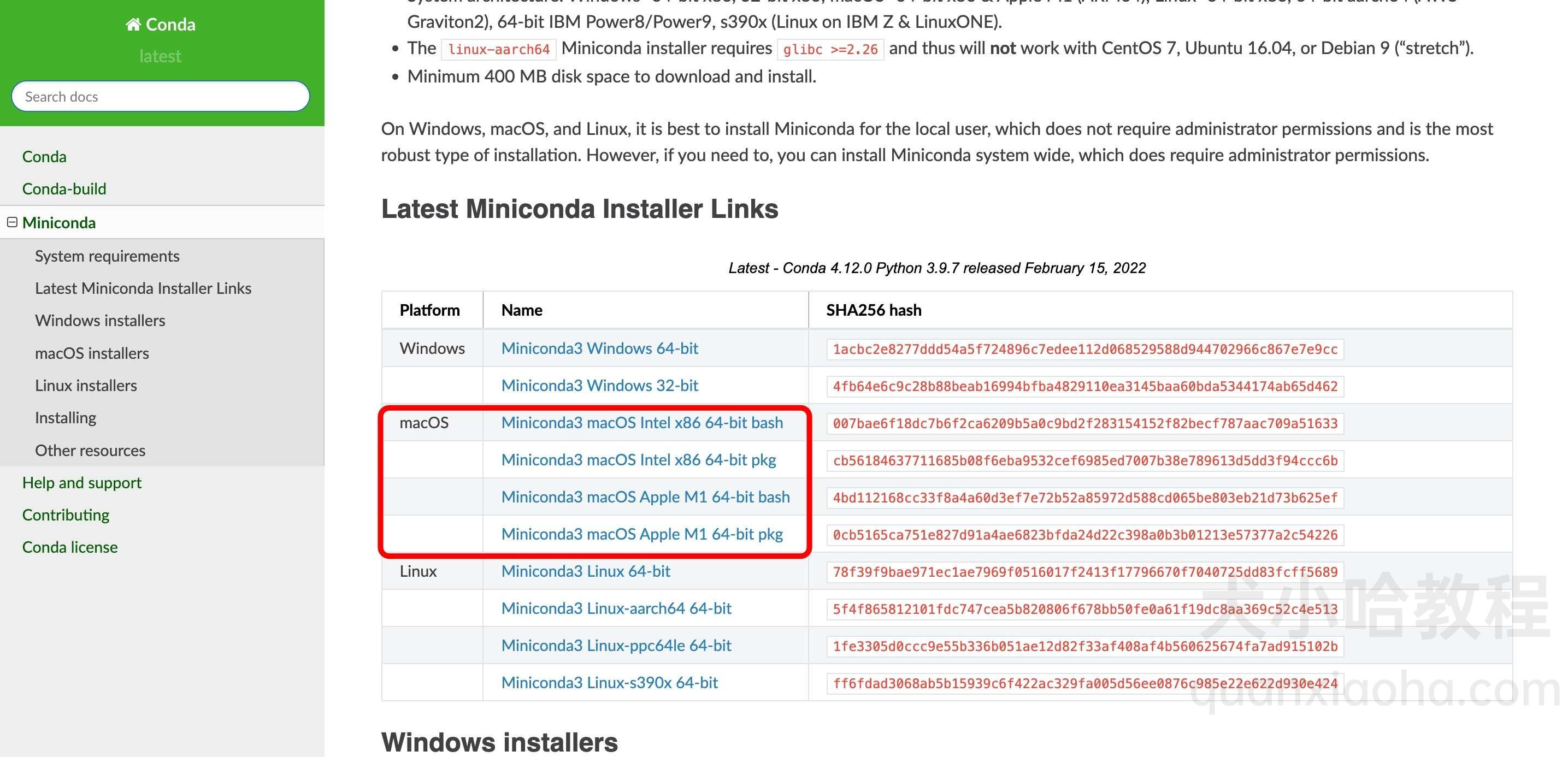
Task: Open Conda license page
Action: 70,547
